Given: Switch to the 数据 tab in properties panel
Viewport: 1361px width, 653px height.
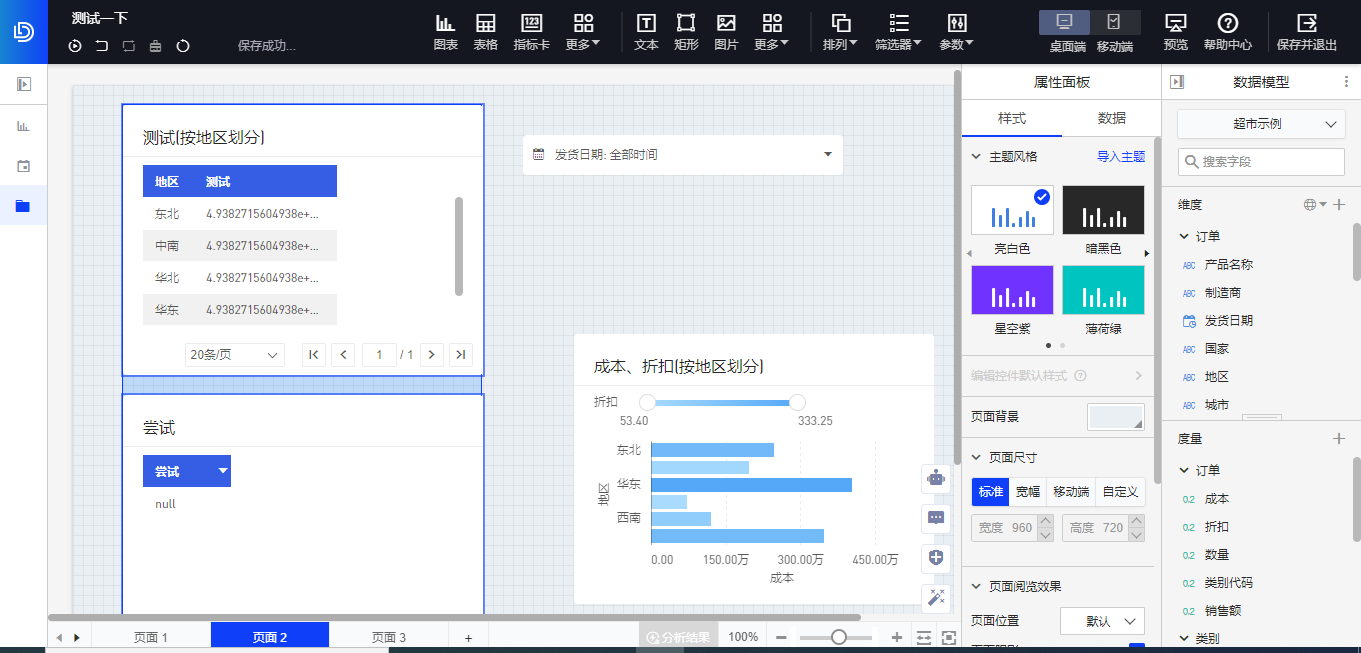Looking at the screenshot, I should coord(1111,117).
